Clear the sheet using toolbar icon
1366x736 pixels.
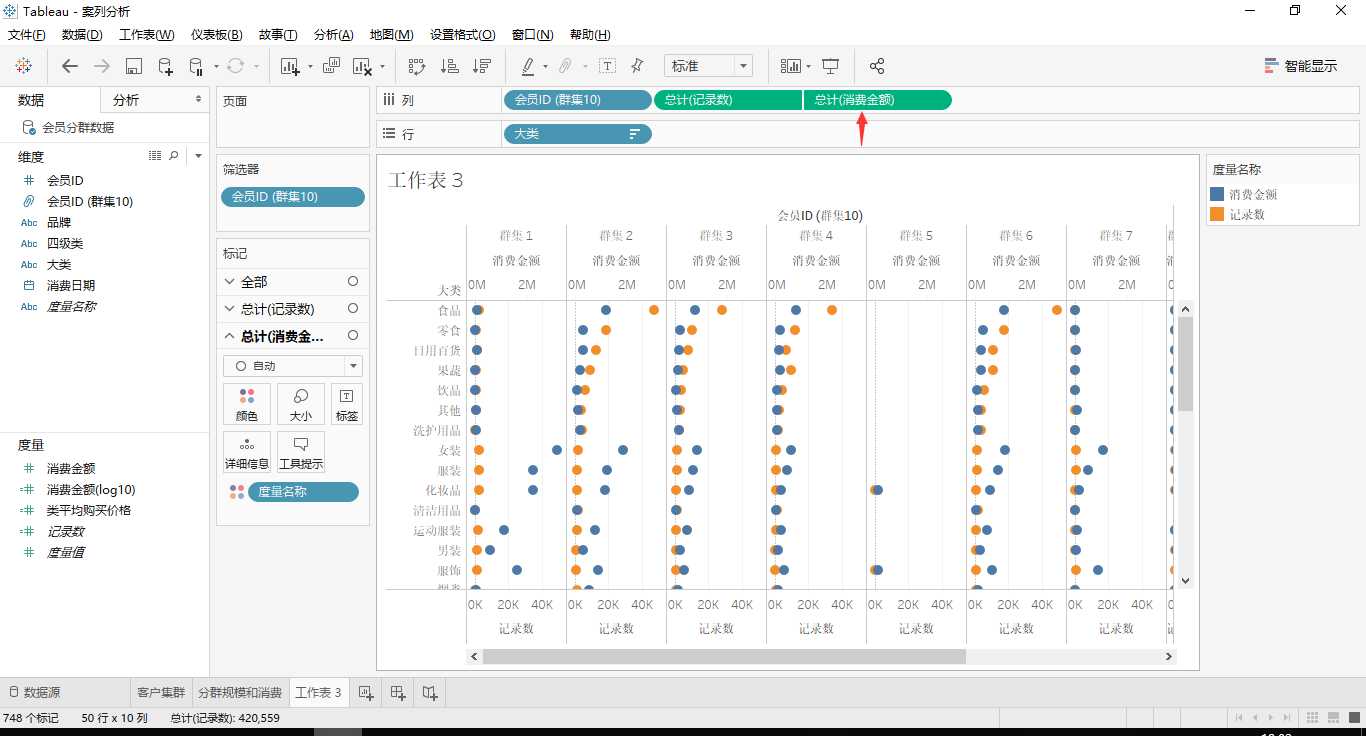click(362, 66)
